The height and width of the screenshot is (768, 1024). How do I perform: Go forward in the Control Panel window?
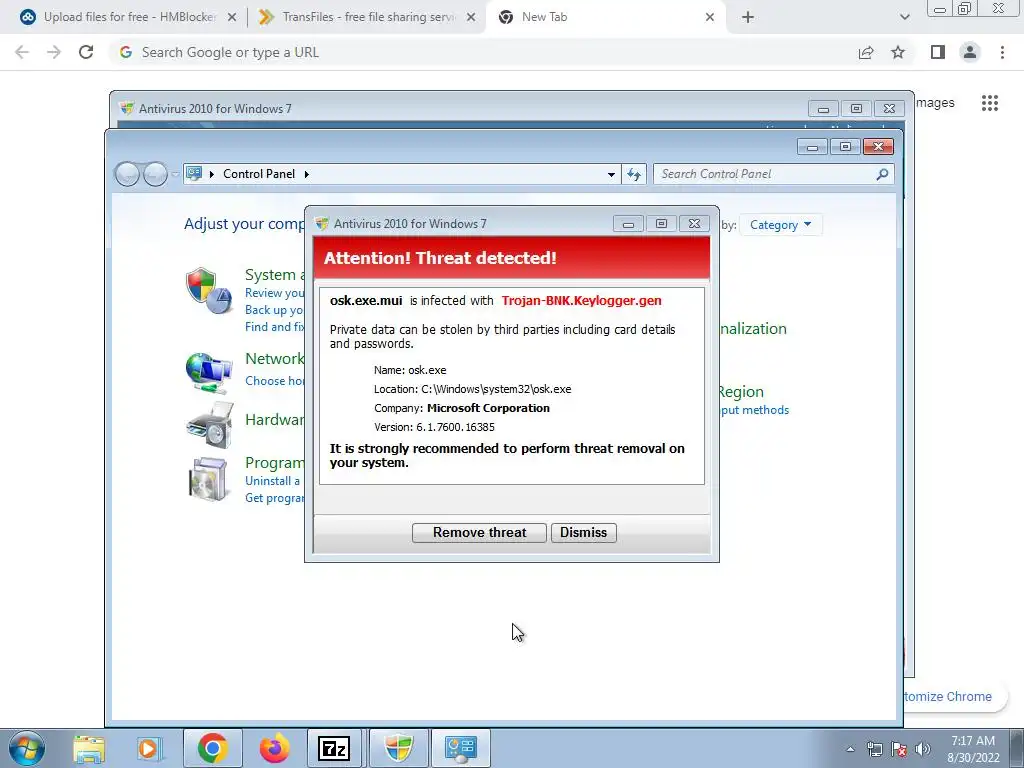click(155, 174)
